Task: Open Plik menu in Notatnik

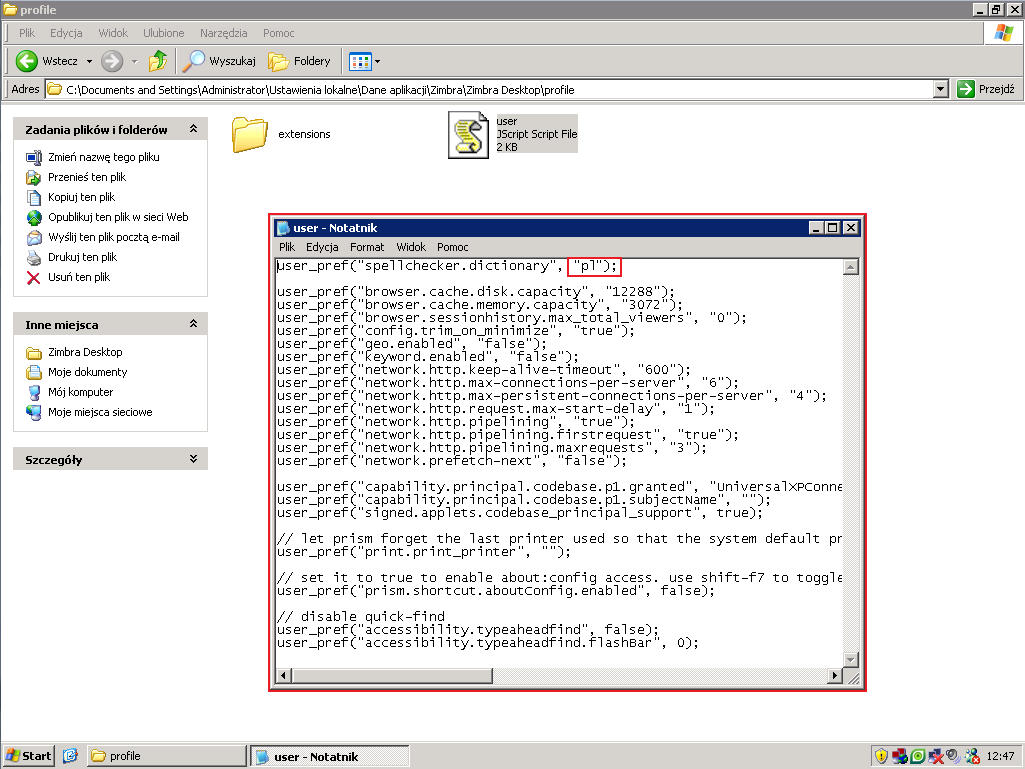Action: point(287,247)
